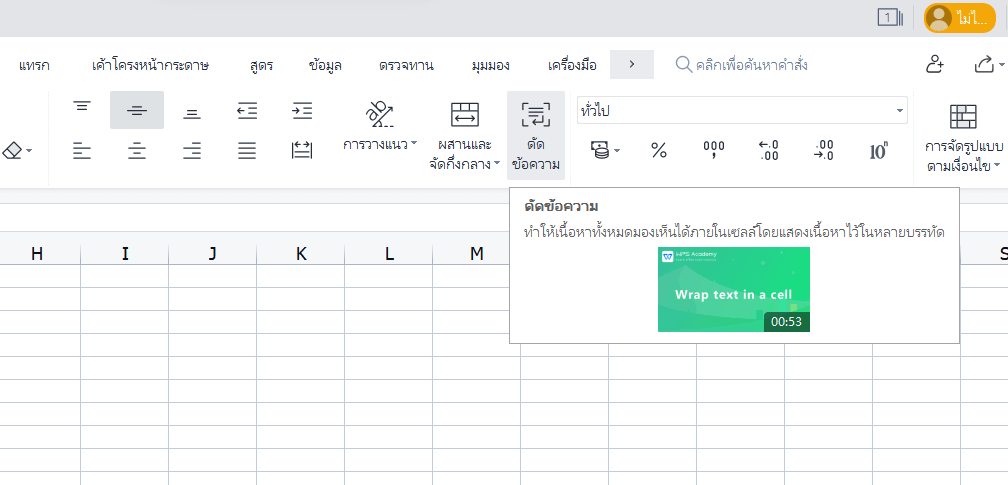1008x485 pixels.
Task: Select column M header
Action: pyautogui.click(x=476, y=254)
